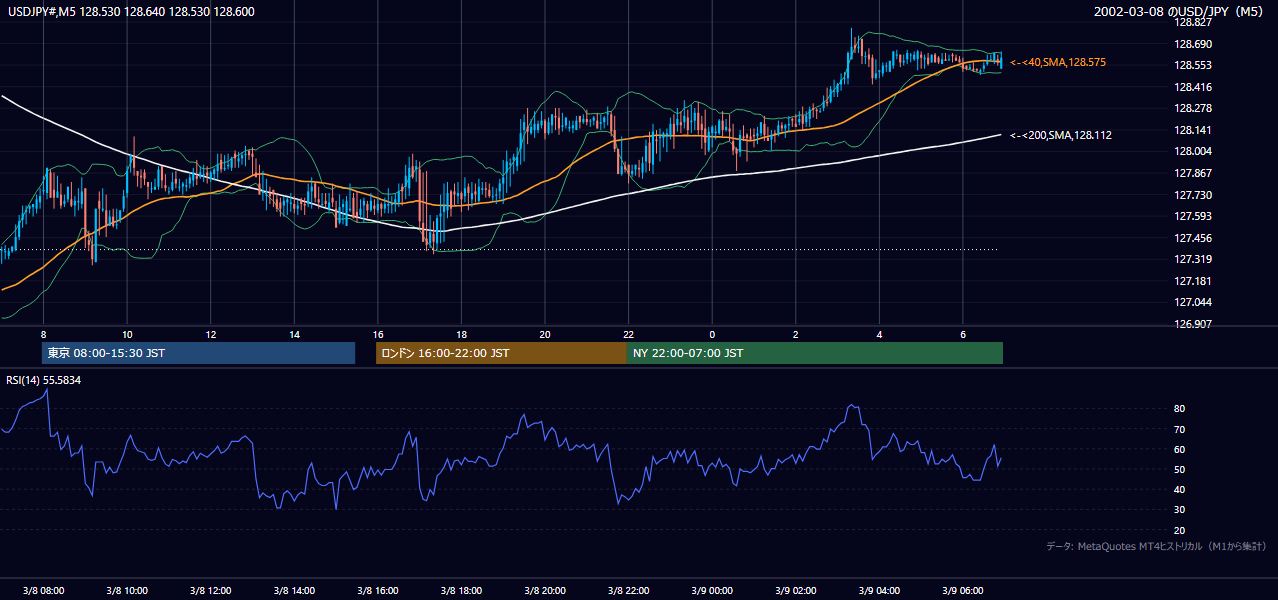Click price axis value 128.004
1278x600 pixels.
(x=1193, y=151)
